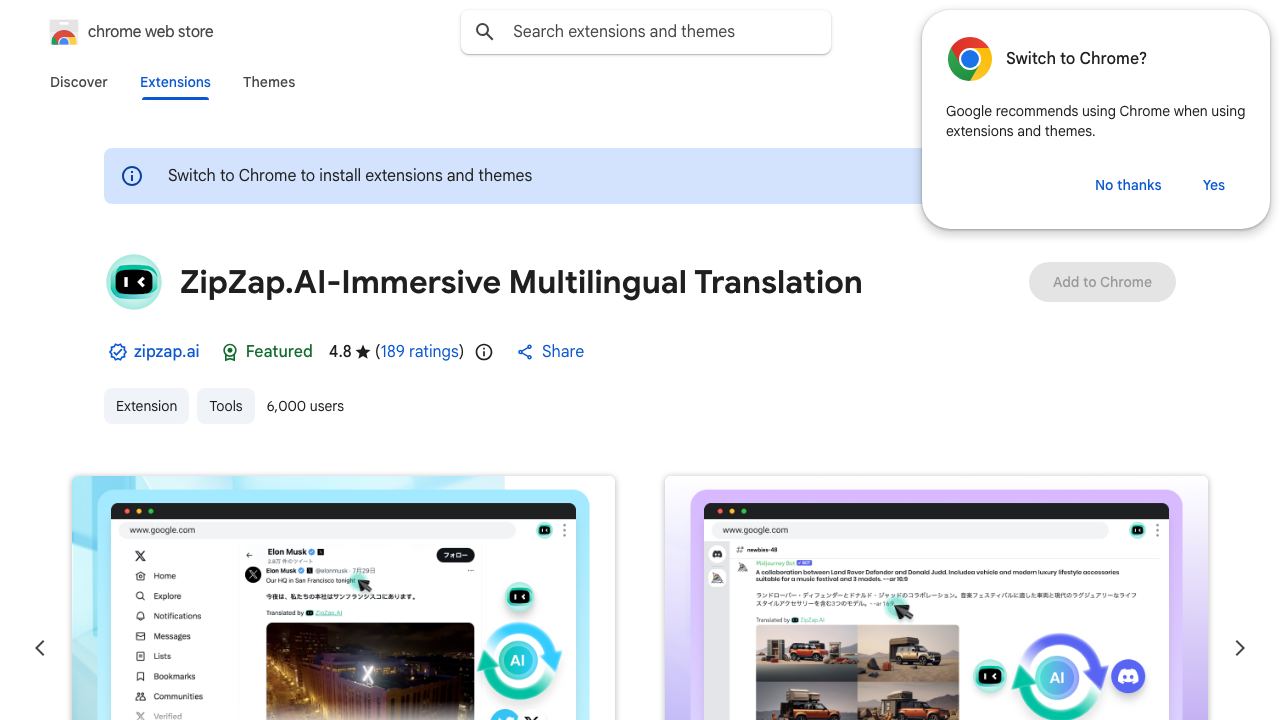Open the second screenshot showing Discord translation
Screen dimensions: 1280x720
click(x=936, y=598)
